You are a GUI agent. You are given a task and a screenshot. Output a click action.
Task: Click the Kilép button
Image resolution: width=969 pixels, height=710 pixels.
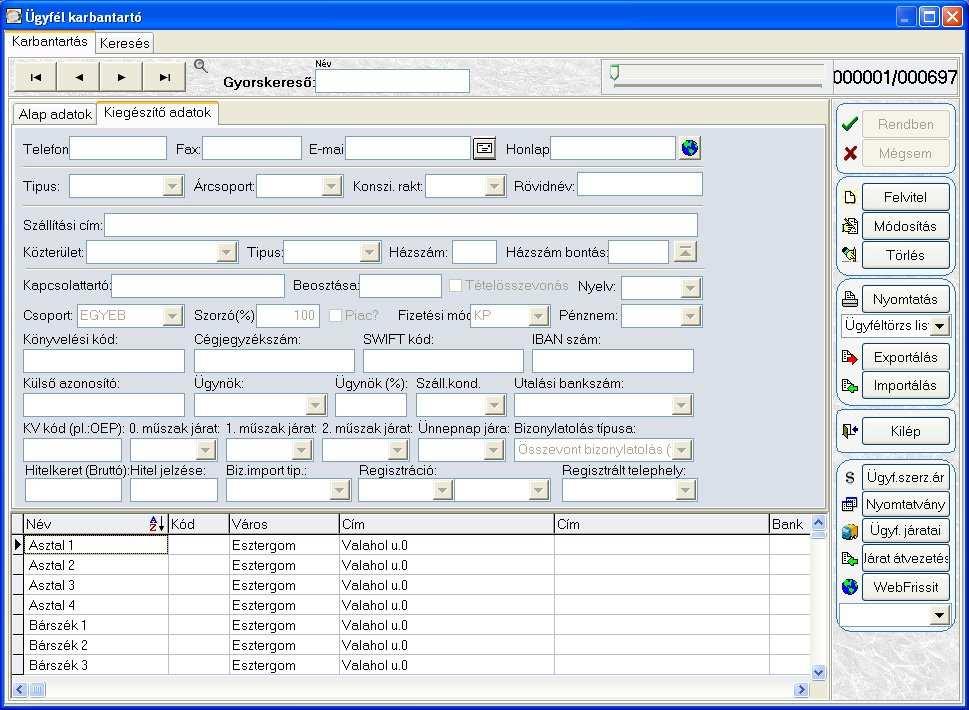point(905,431)
